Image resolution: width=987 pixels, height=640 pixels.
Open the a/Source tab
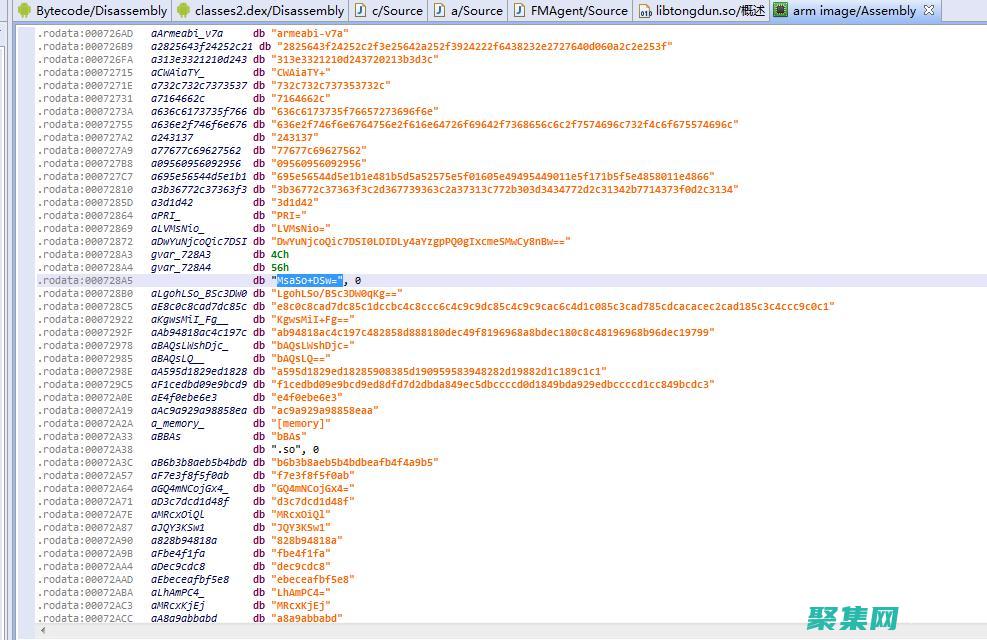click(476, 11)
